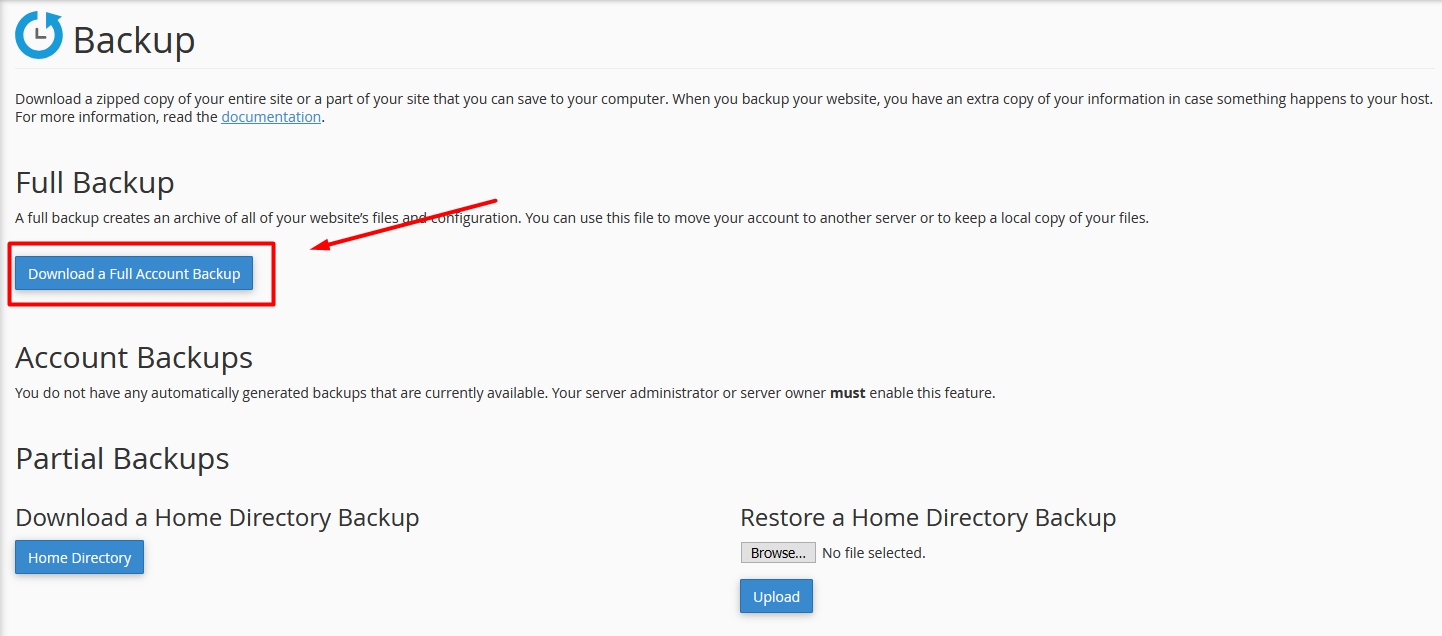Screen dimensions: 1442x636
Task: Click the Backup page title text
Action: pyautogui.click(x=134, y=41)
